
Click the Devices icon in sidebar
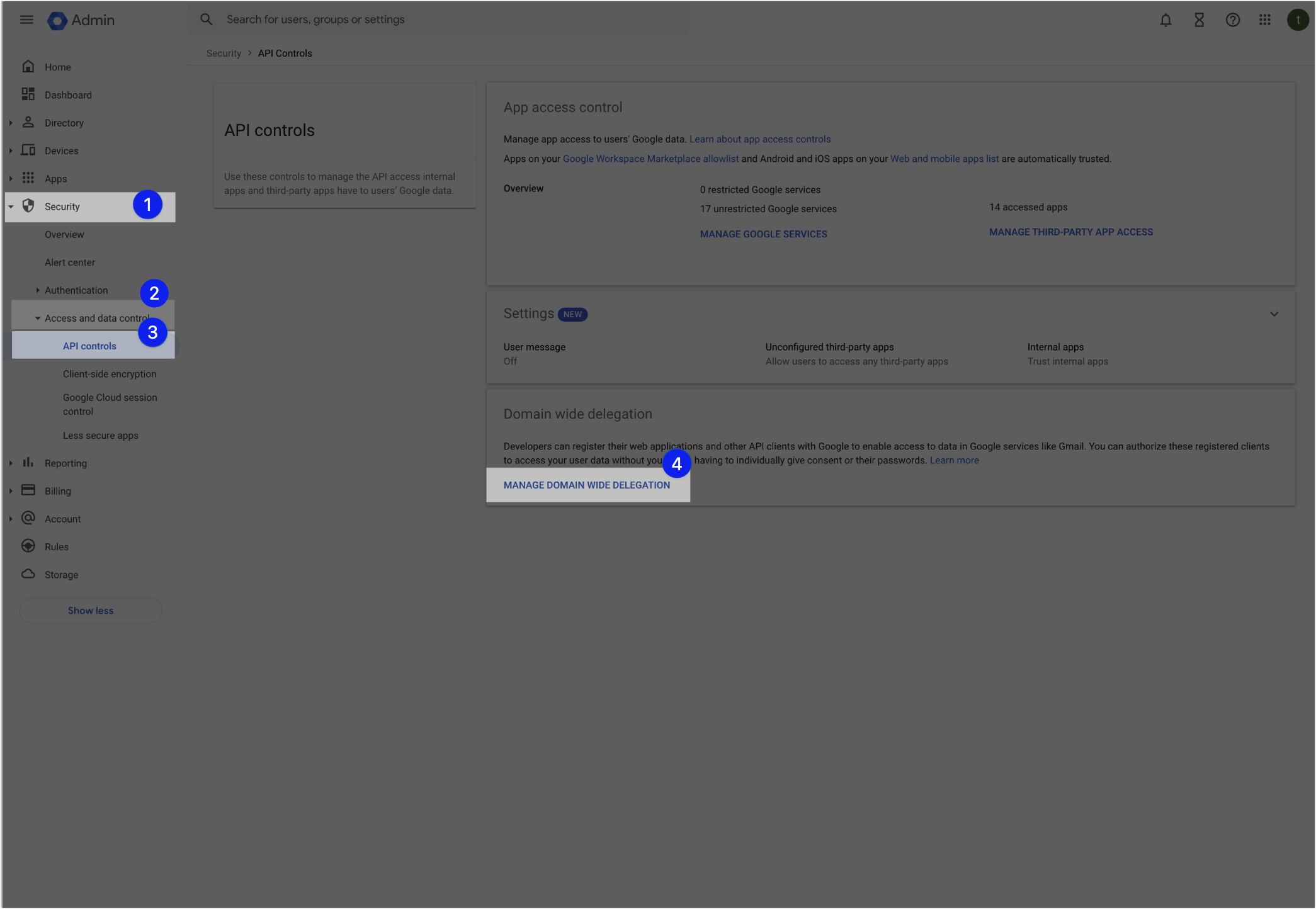tap(28, 150)
